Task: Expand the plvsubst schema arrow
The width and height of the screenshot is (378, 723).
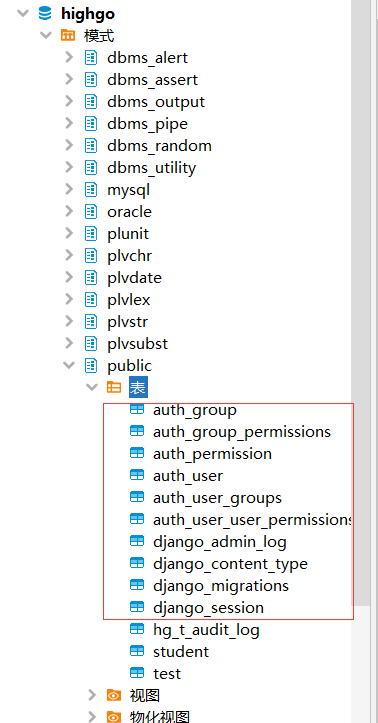Action: [69, 343]
